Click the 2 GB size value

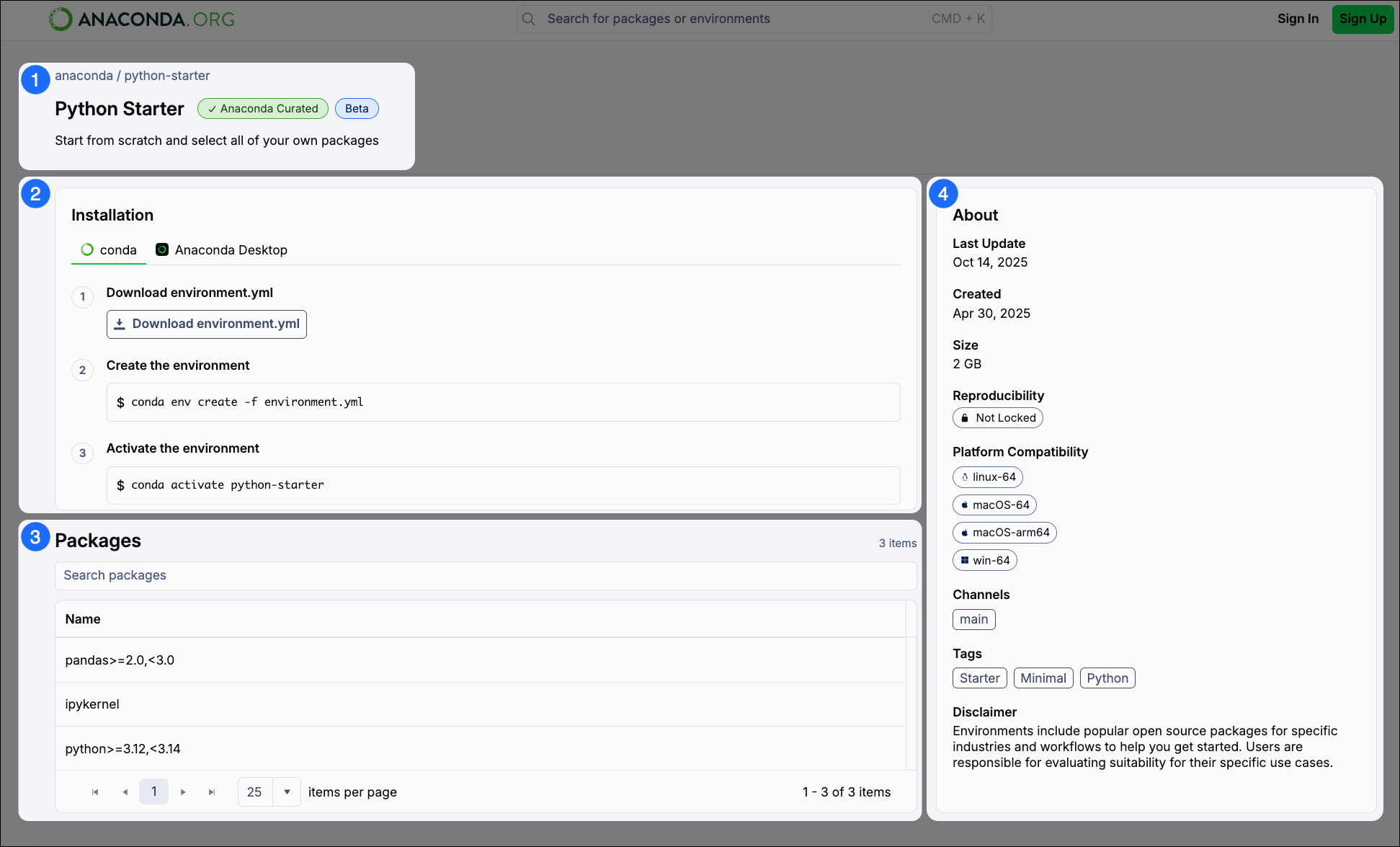pyautogui.click(x=967, y=364)
